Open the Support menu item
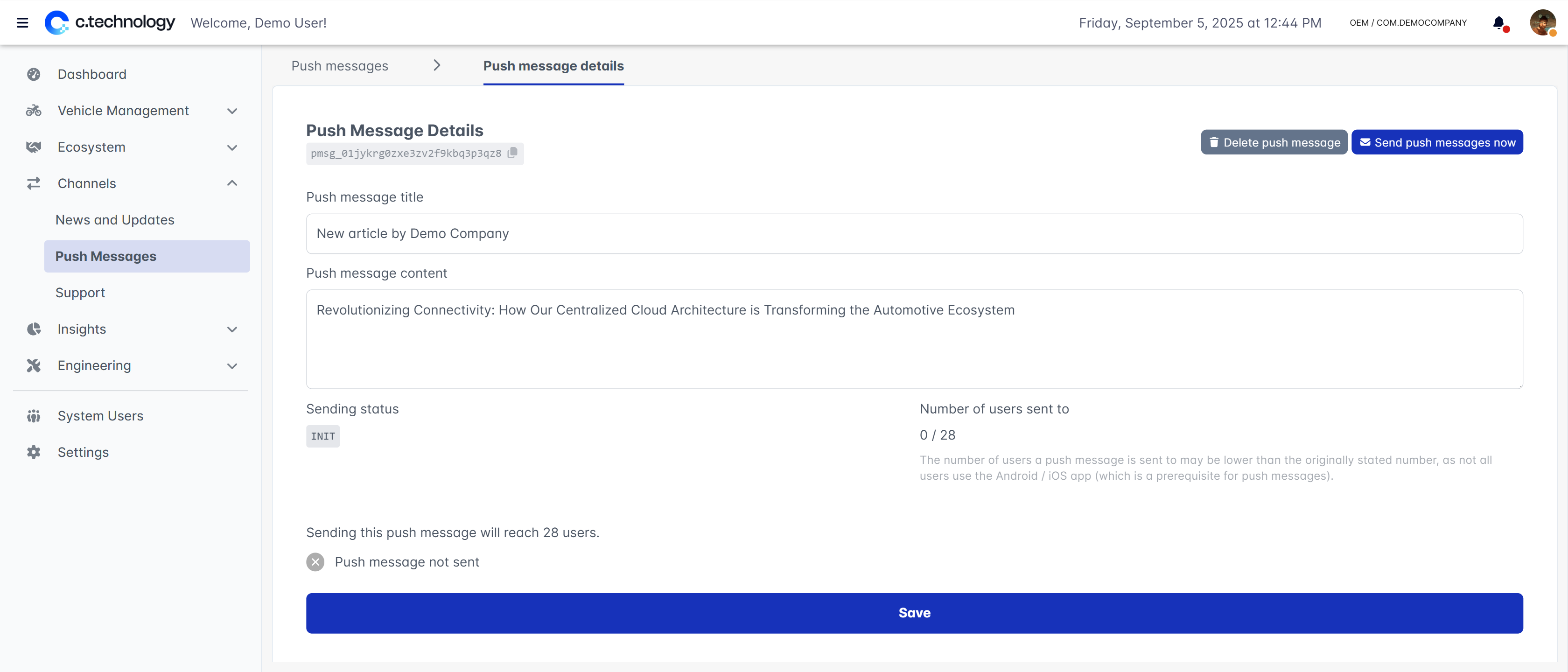 [80, 293]
